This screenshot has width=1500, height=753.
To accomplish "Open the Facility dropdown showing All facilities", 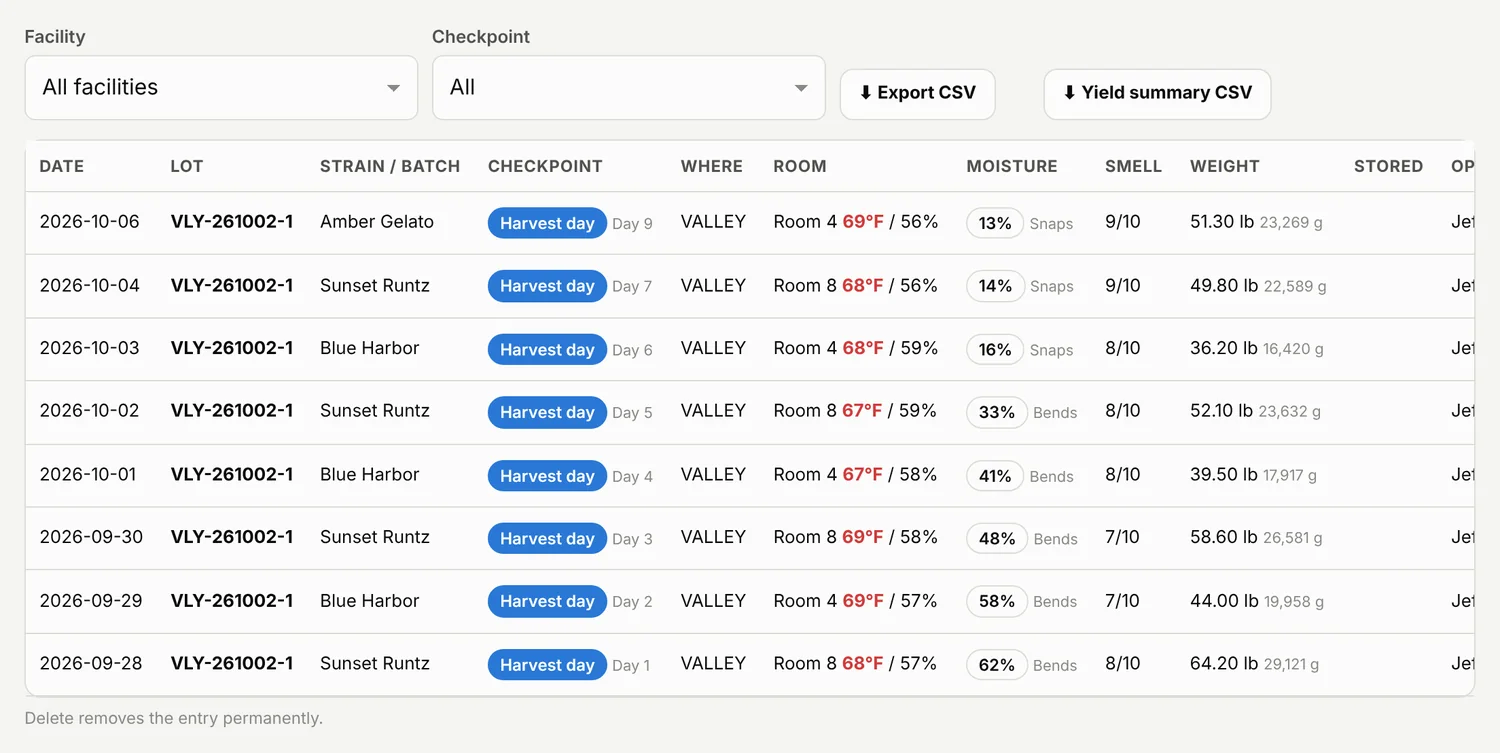I will [x=221, y=88].
